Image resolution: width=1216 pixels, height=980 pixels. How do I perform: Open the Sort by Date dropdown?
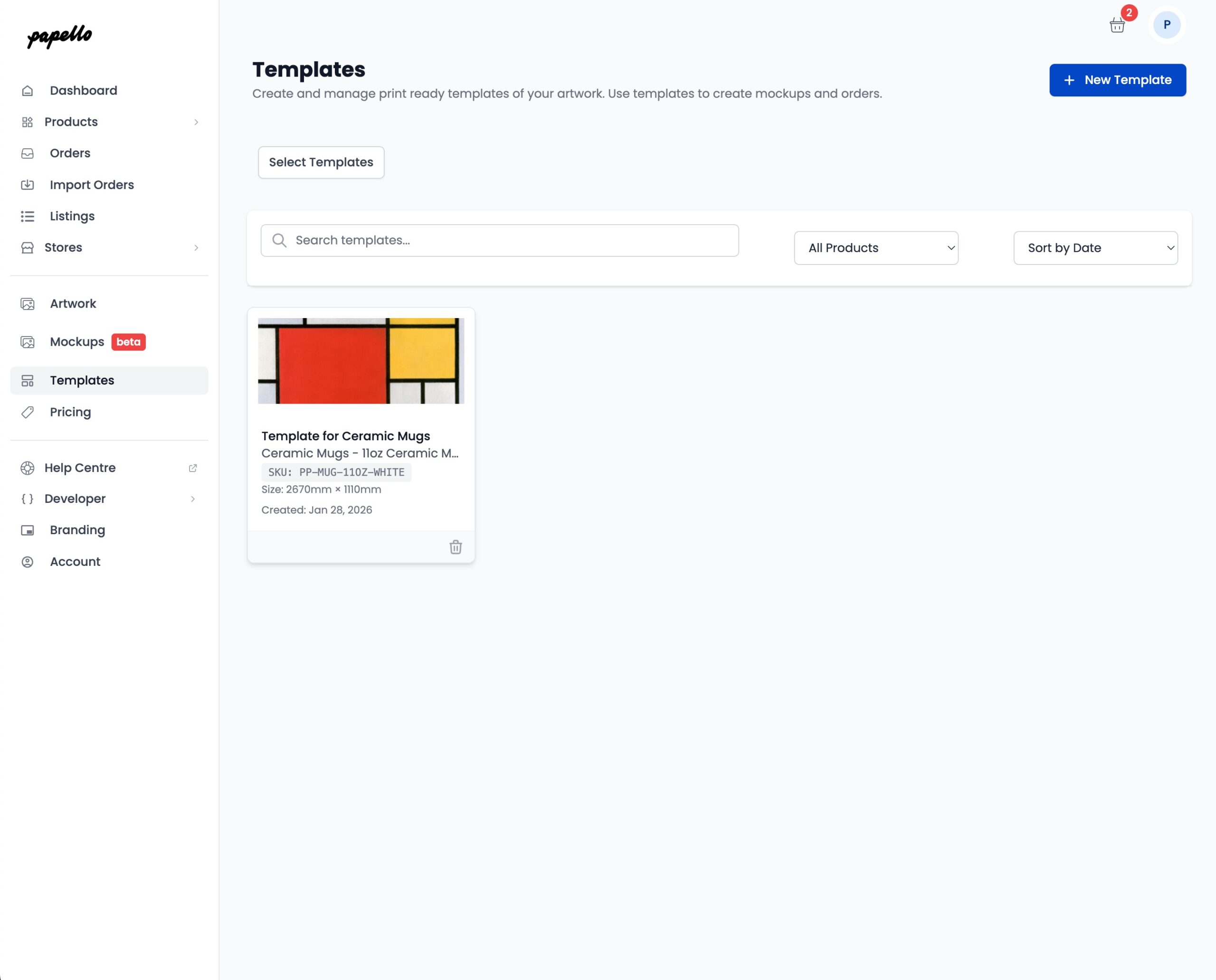1094,248
